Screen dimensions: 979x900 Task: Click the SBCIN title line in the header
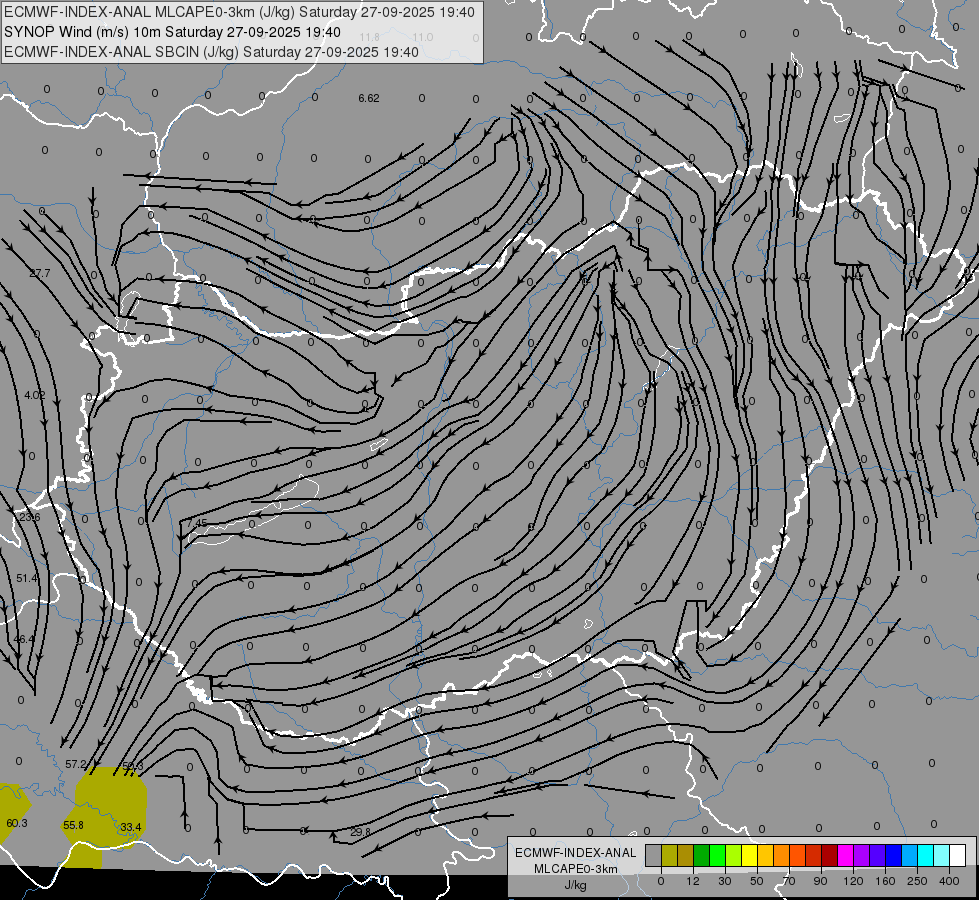point(211,52)
